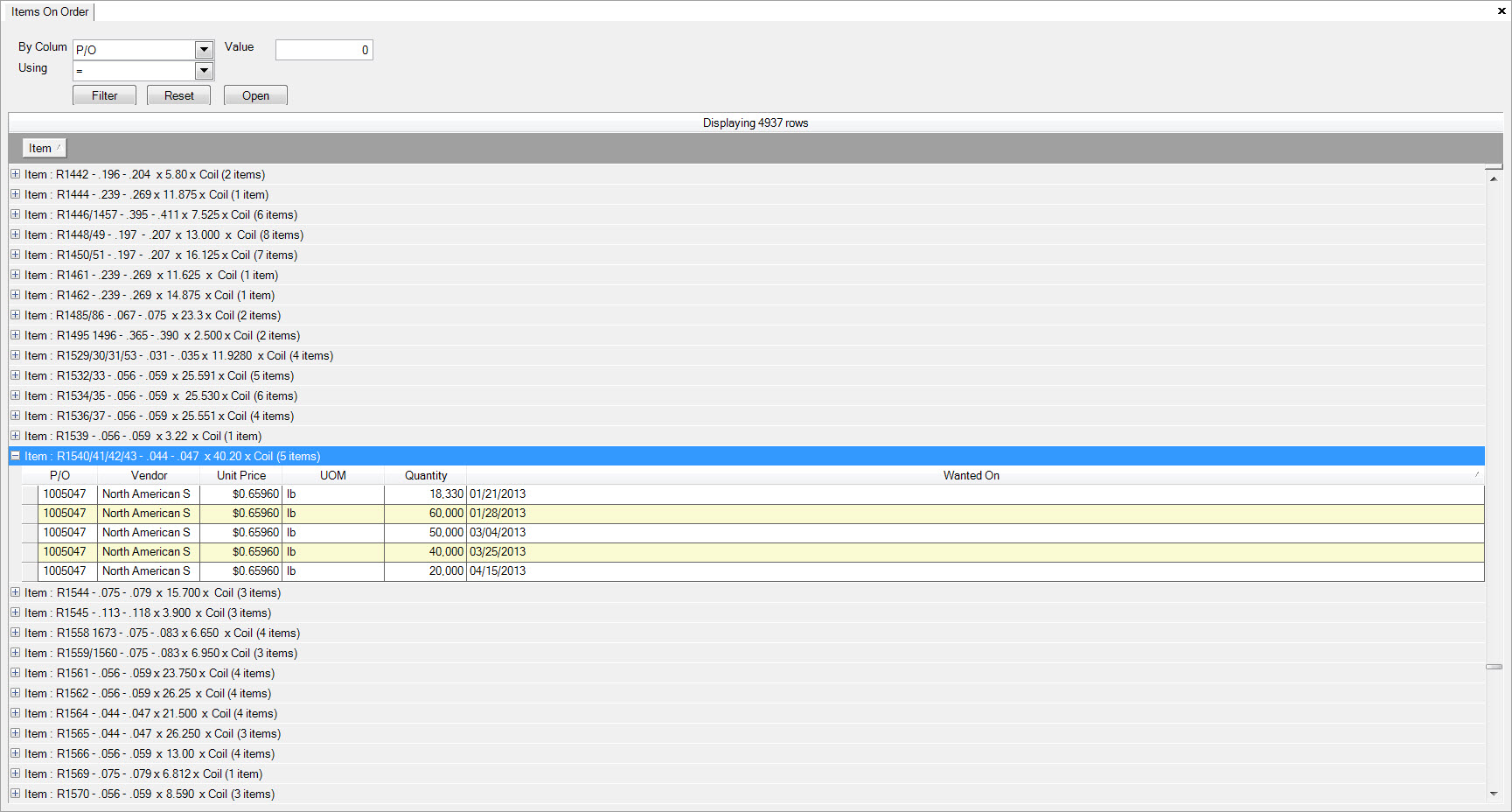
Task: Expand the R1529/30/31/53 item group
Action: click(x=15, y=355)
